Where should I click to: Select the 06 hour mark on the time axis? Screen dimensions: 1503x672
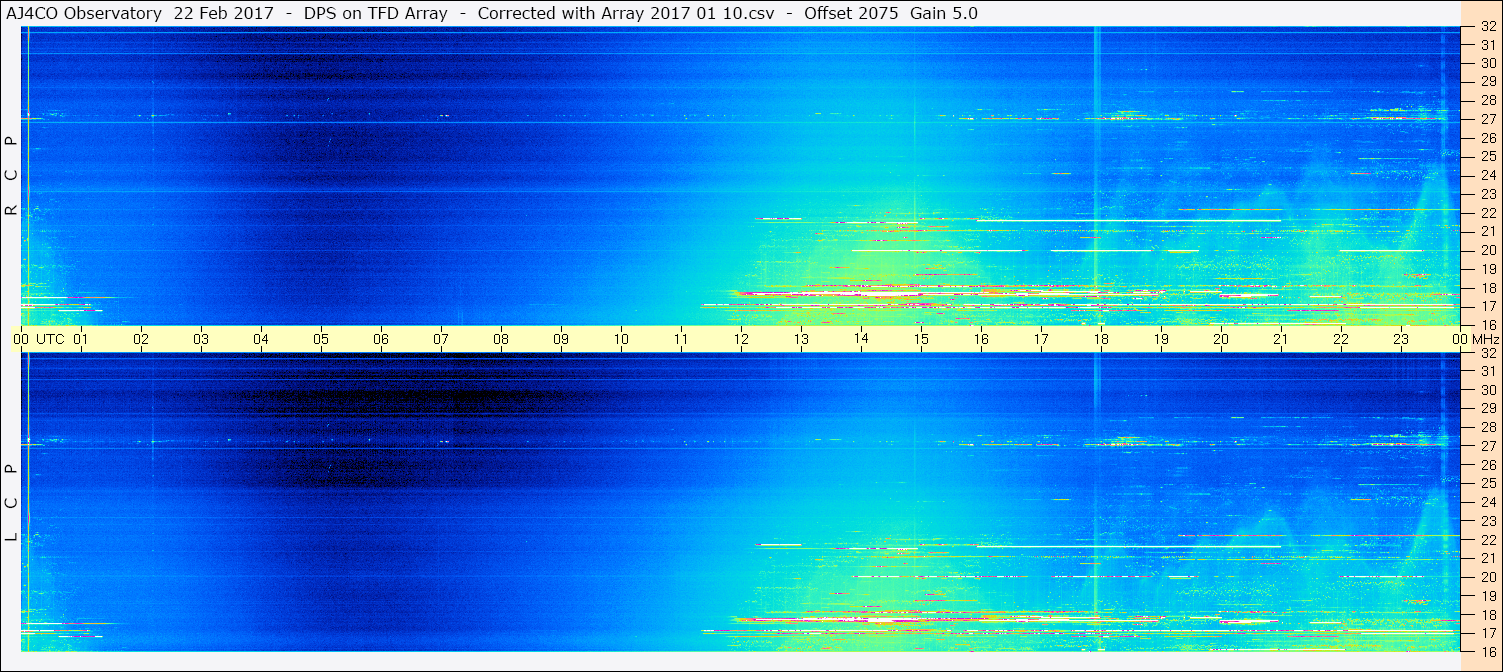381,339
